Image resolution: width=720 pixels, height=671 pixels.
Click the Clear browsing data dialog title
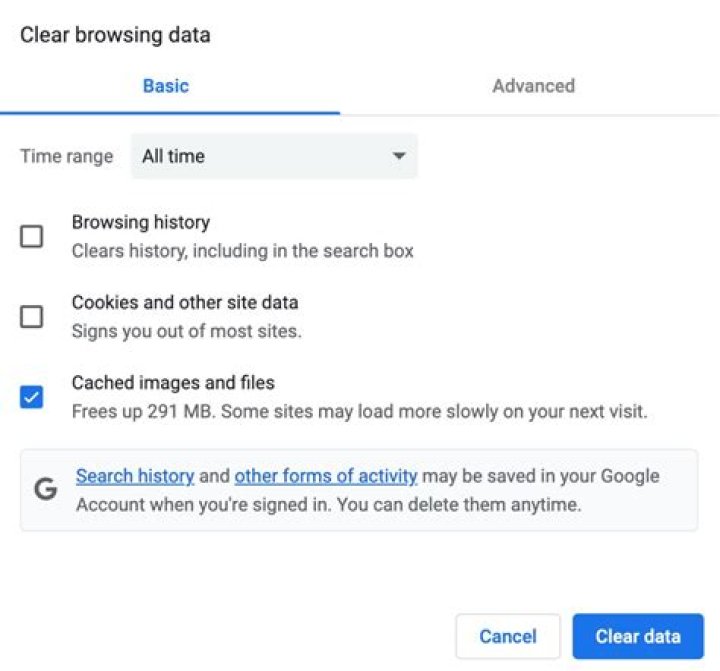tap(115, 35)
